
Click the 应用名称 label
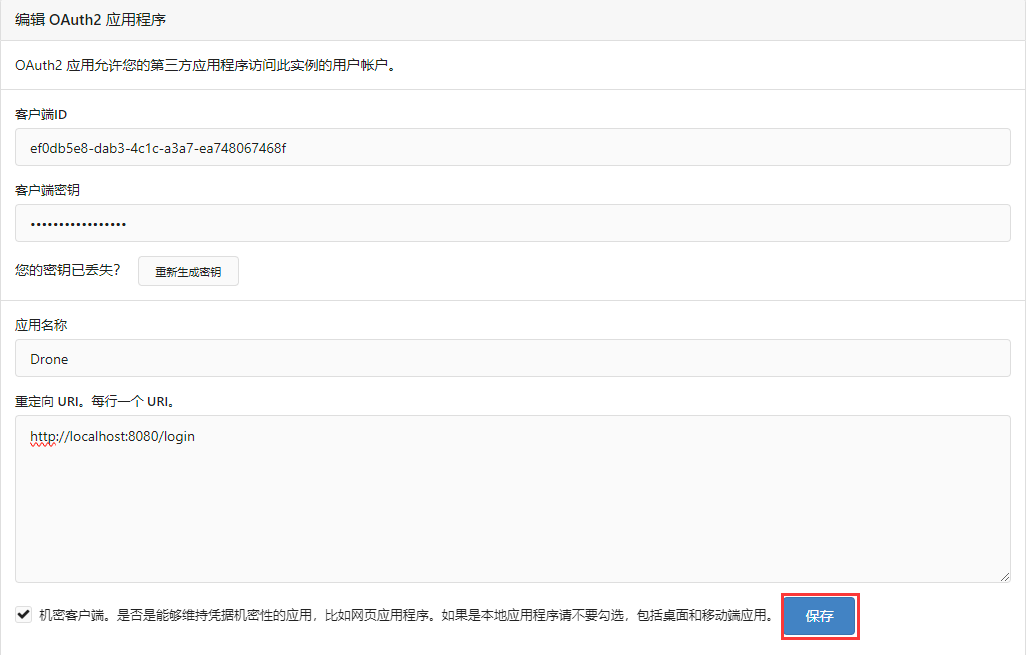pos(41,325)
